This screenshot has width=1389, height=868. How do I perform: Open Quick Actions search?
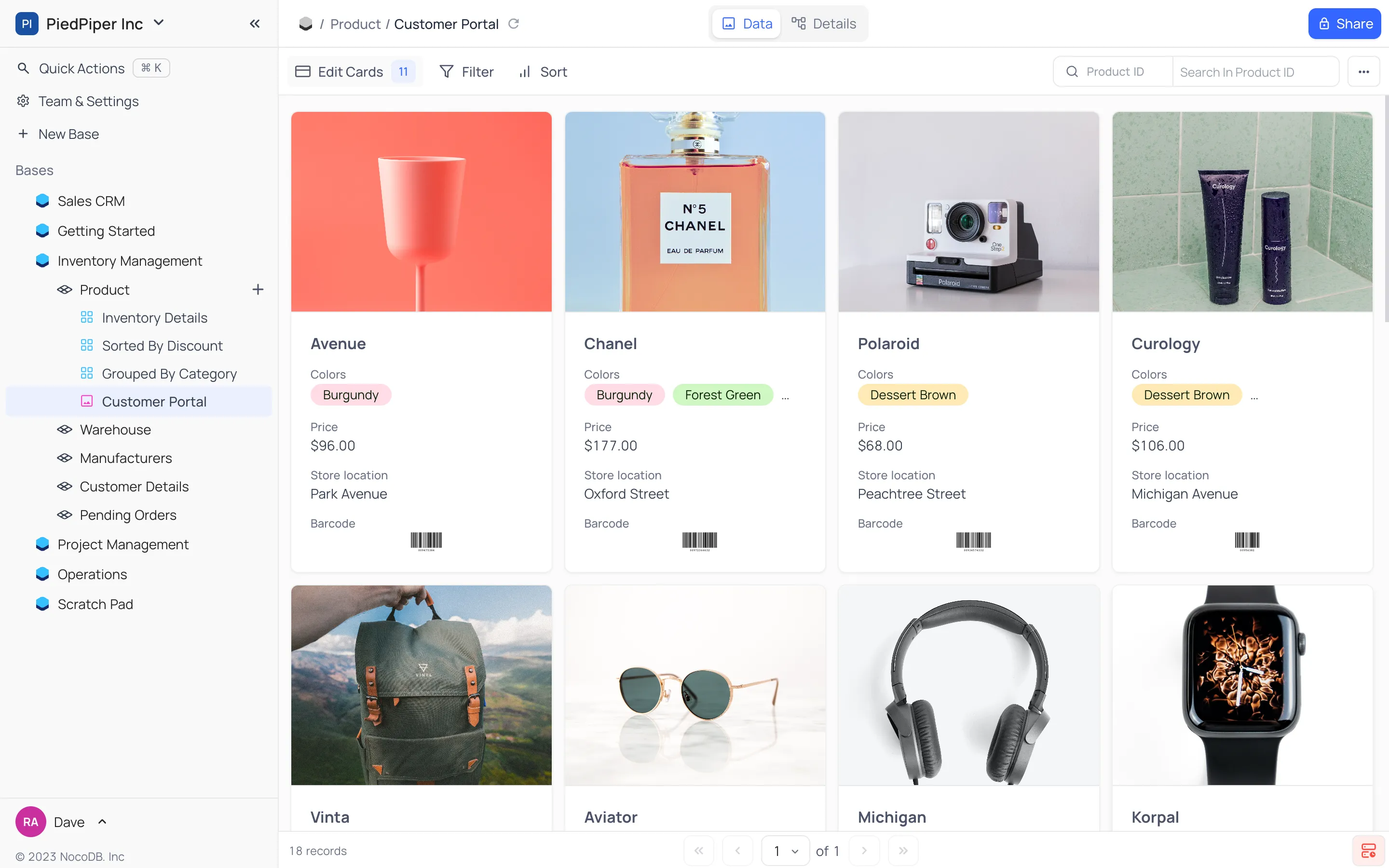coord(81,68)
